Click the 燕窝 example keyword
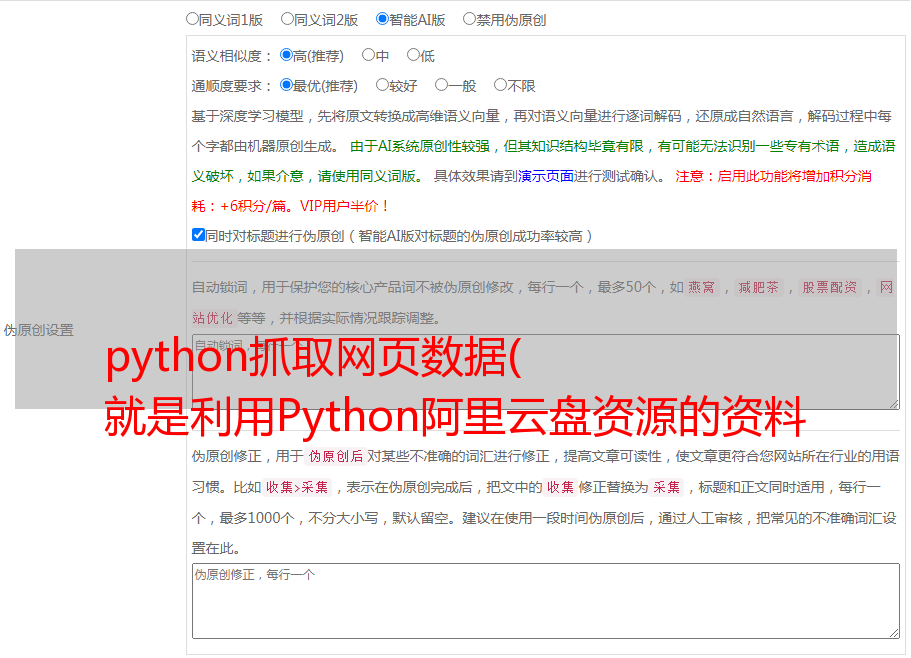Screen dimensions: 911x658 701,287
